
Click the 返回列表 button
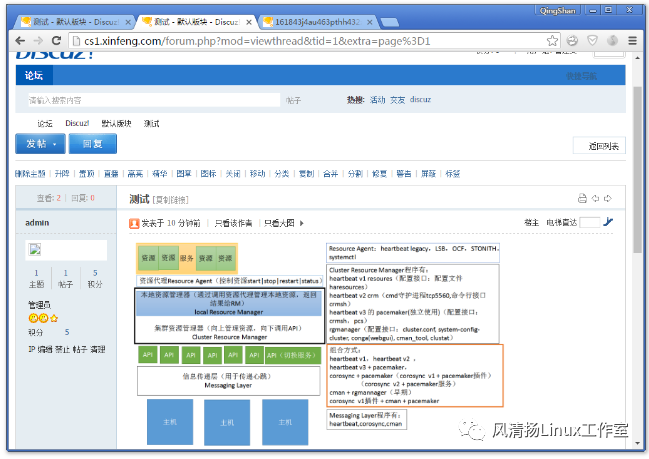pos(599,146)
